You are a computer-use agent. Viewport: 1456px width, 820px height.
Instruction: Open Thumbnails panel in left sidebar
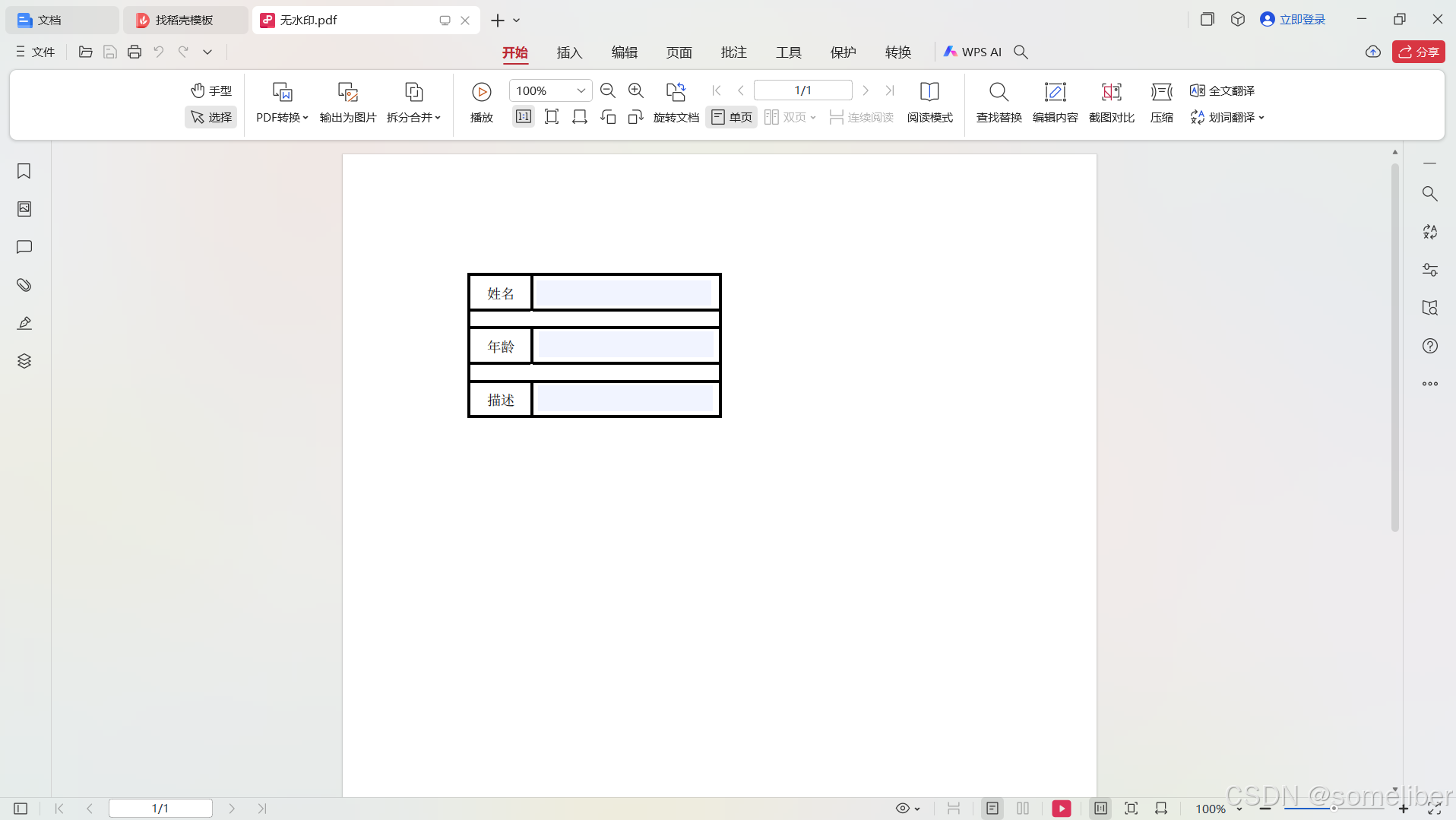click(x=24, y=209)
